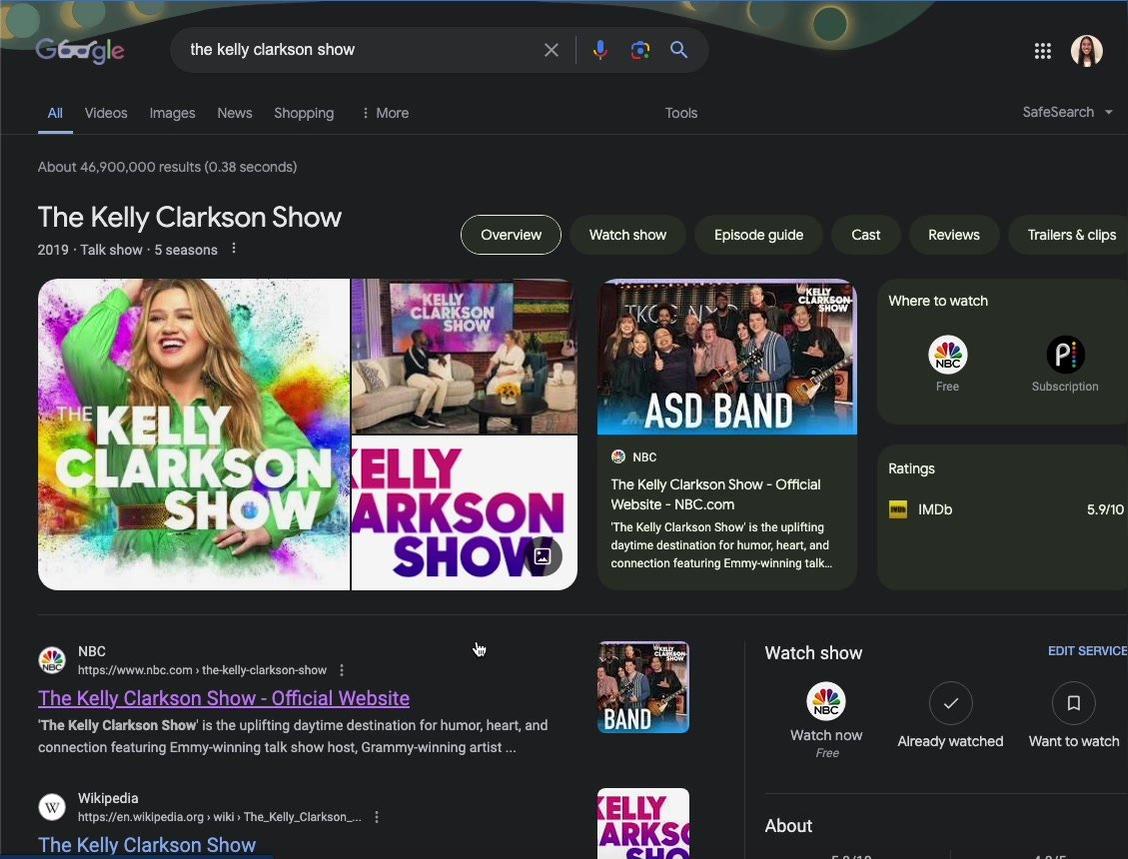
Task: Open the BAND thumbnail beside the NBC result
Action: click(x=643, y=687)
